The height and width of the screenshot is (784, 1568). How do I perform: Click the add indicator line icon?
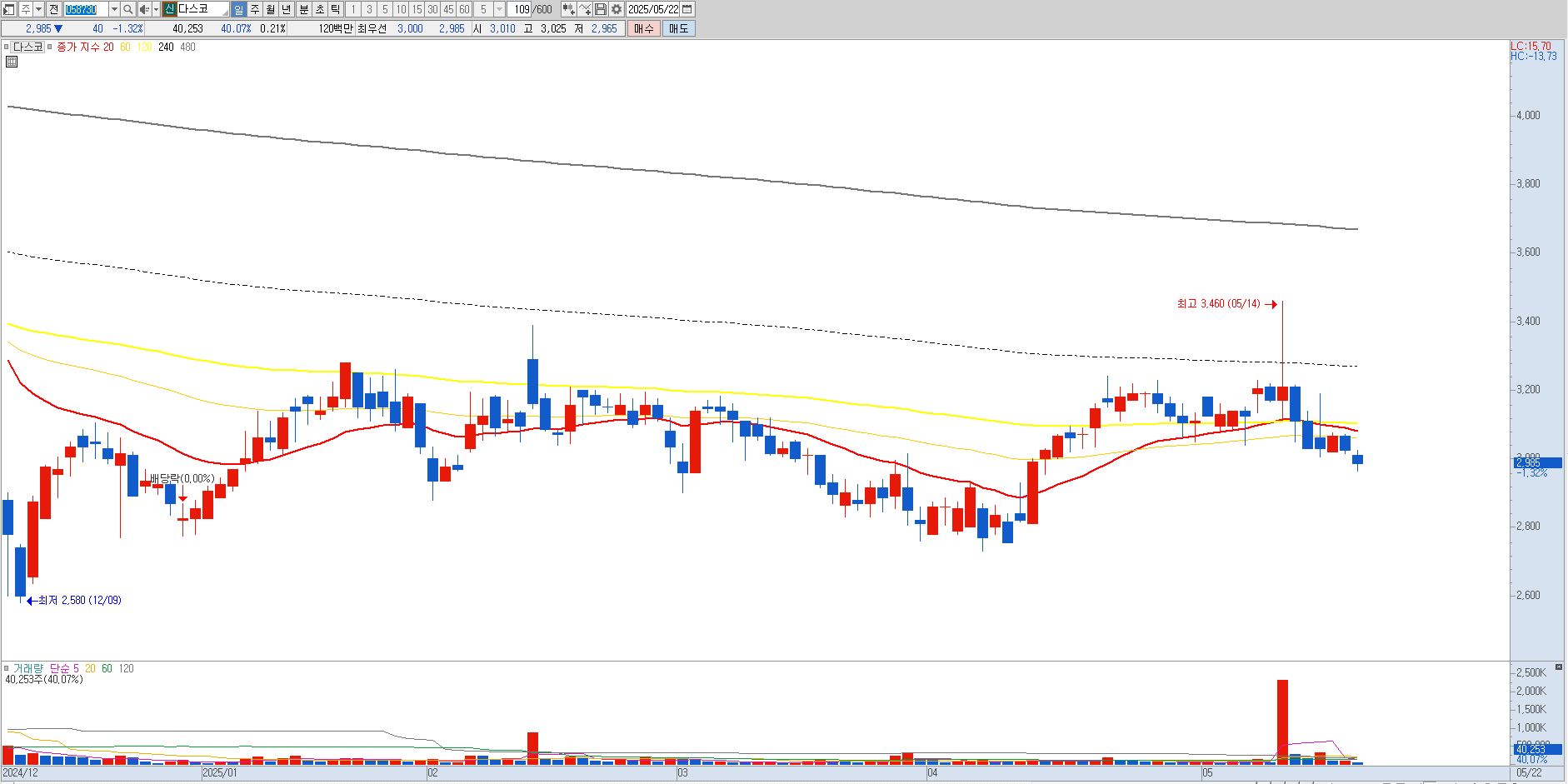pyautogui.click(x=585, y=9)
